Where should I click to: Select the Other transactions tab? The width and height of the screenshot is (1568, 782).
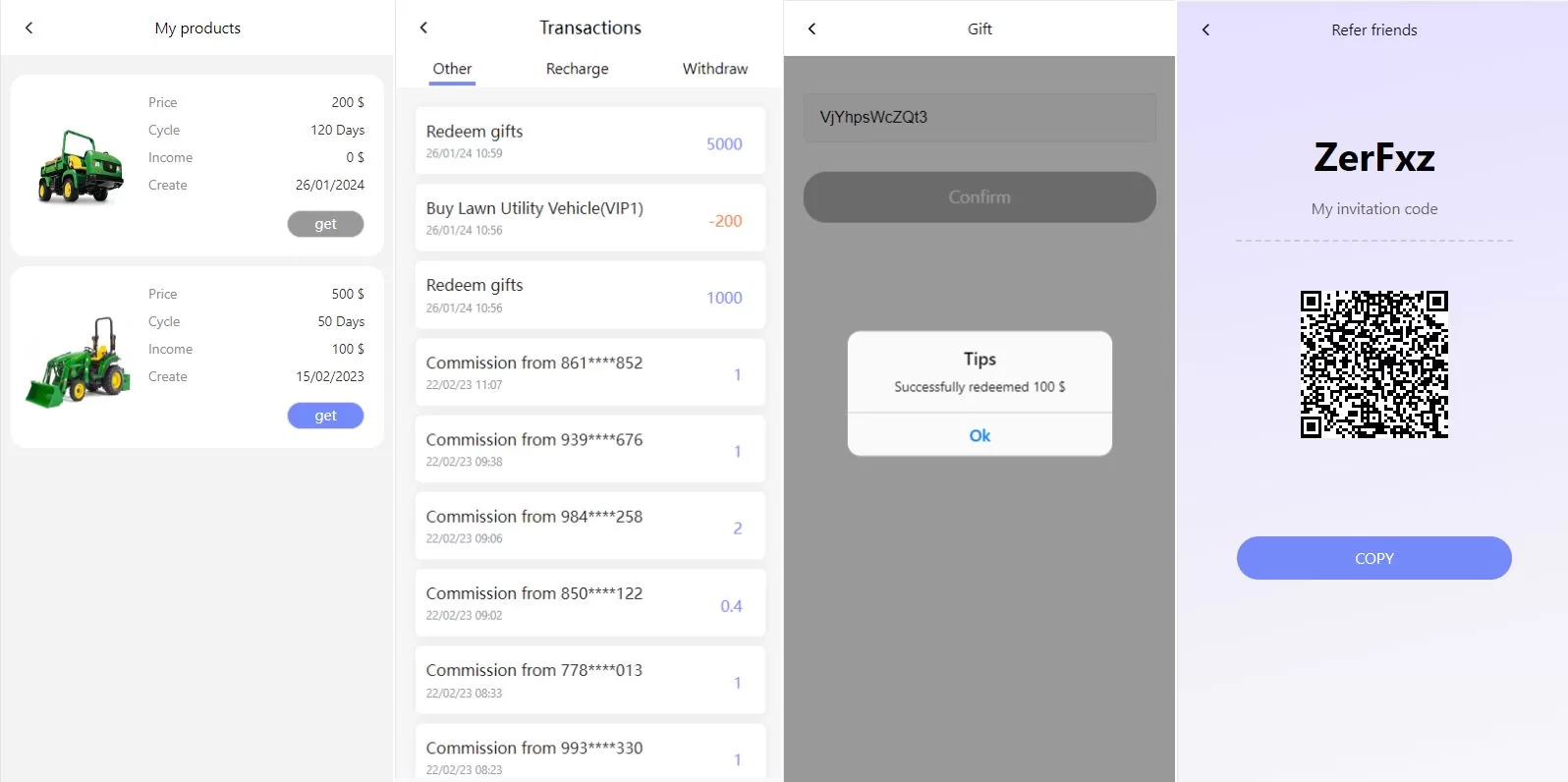pos(452,69)
